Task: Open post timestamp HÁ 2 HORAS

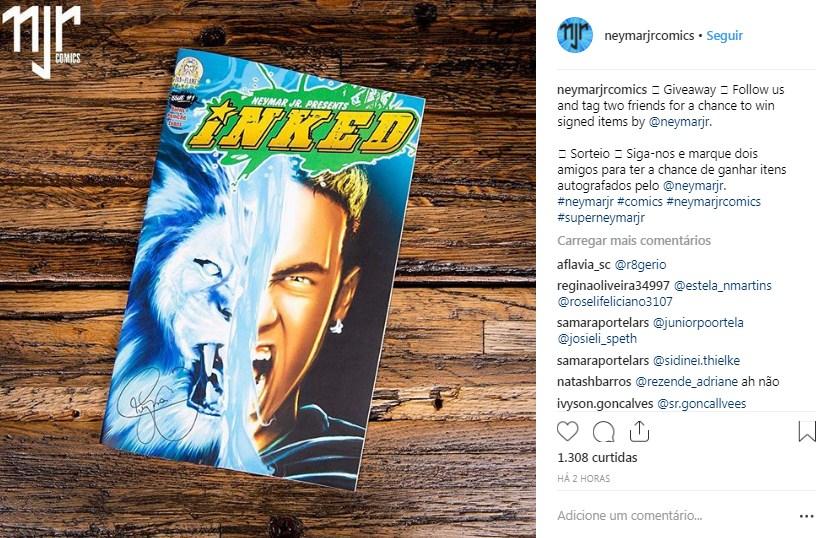Action: (x=583, y=478)
